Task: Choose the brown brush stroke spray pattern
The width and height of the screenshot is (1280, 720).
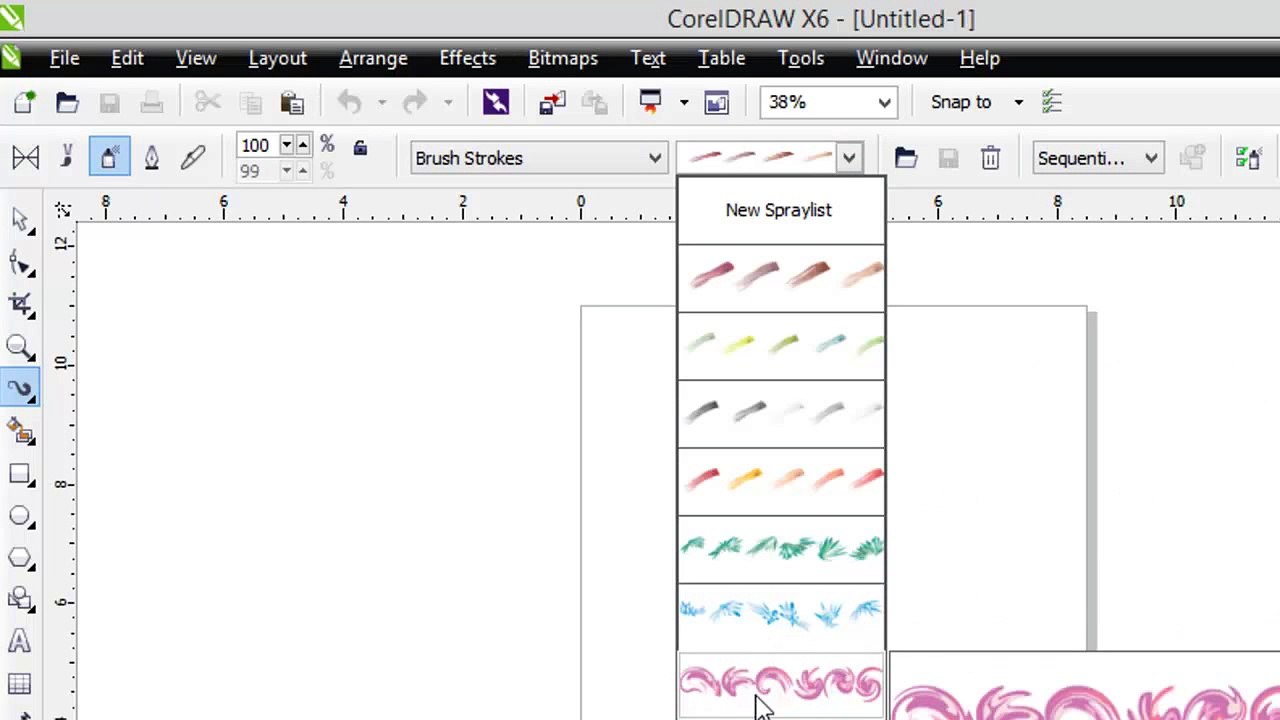Action: (x=781, y=278)
